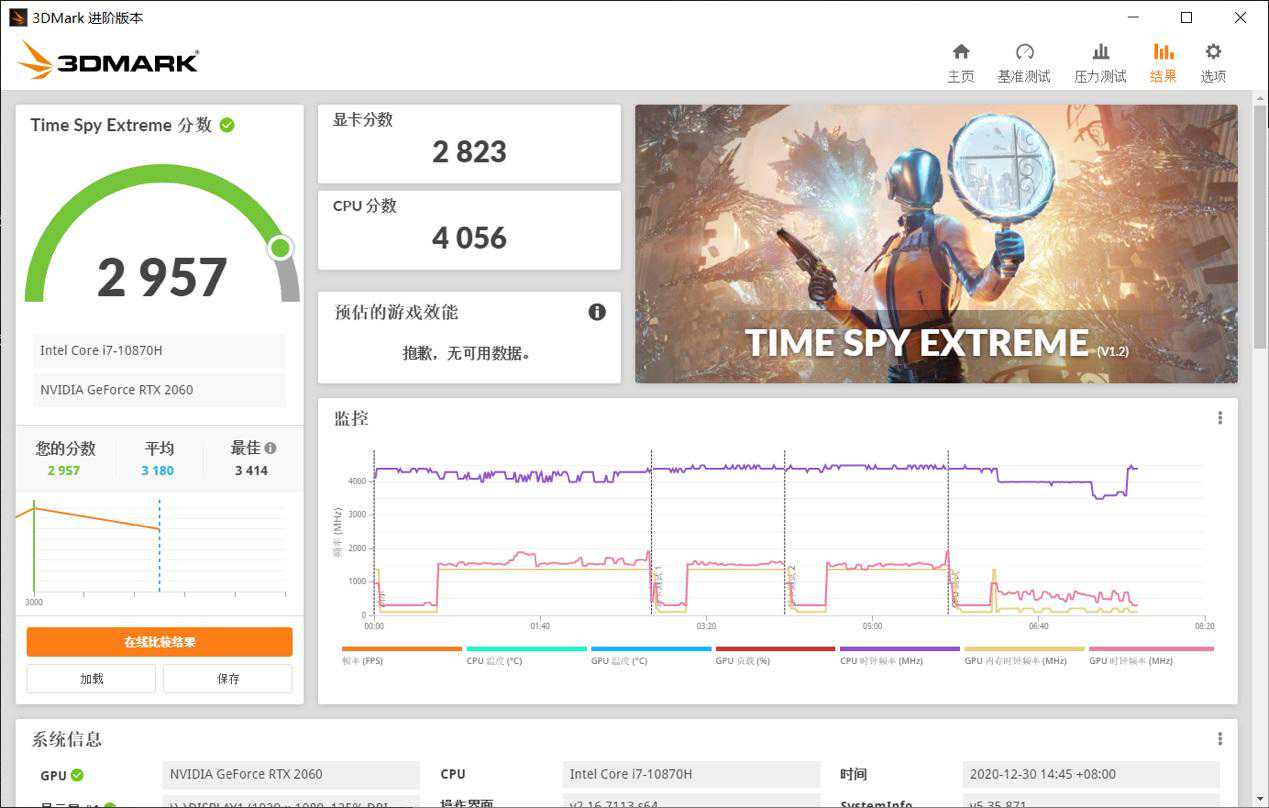Click the 加载 load button

(91, 678)
